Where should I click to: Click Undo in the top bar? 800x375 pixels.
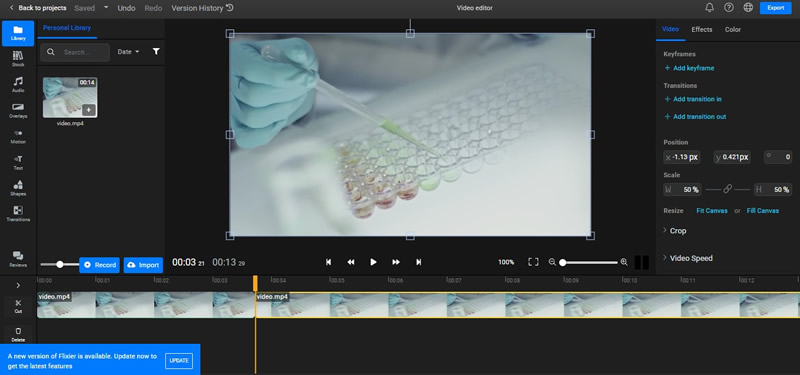(127, 8)
